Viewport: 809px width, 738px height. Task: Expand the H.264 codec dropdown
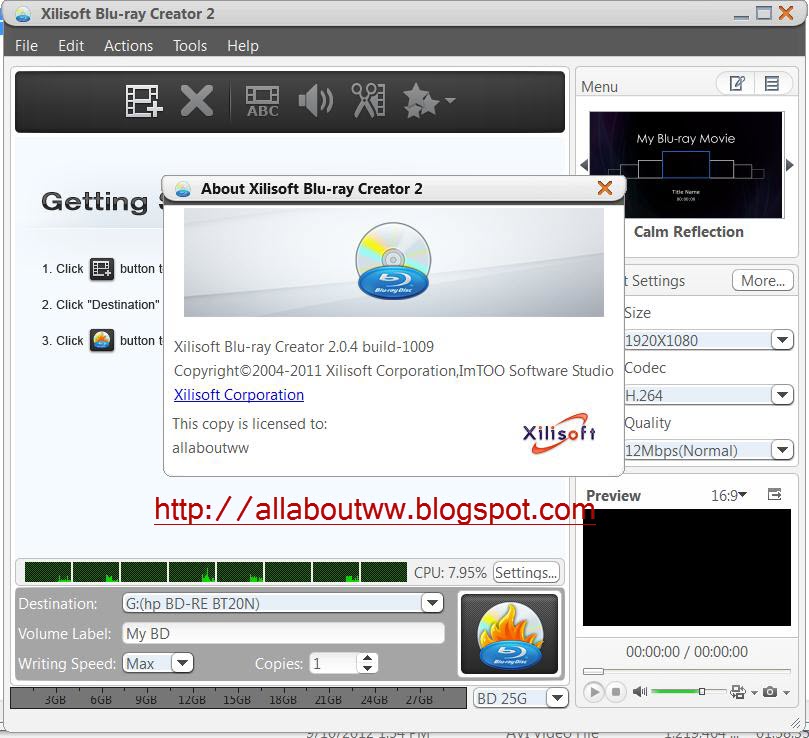pos(782,395)
